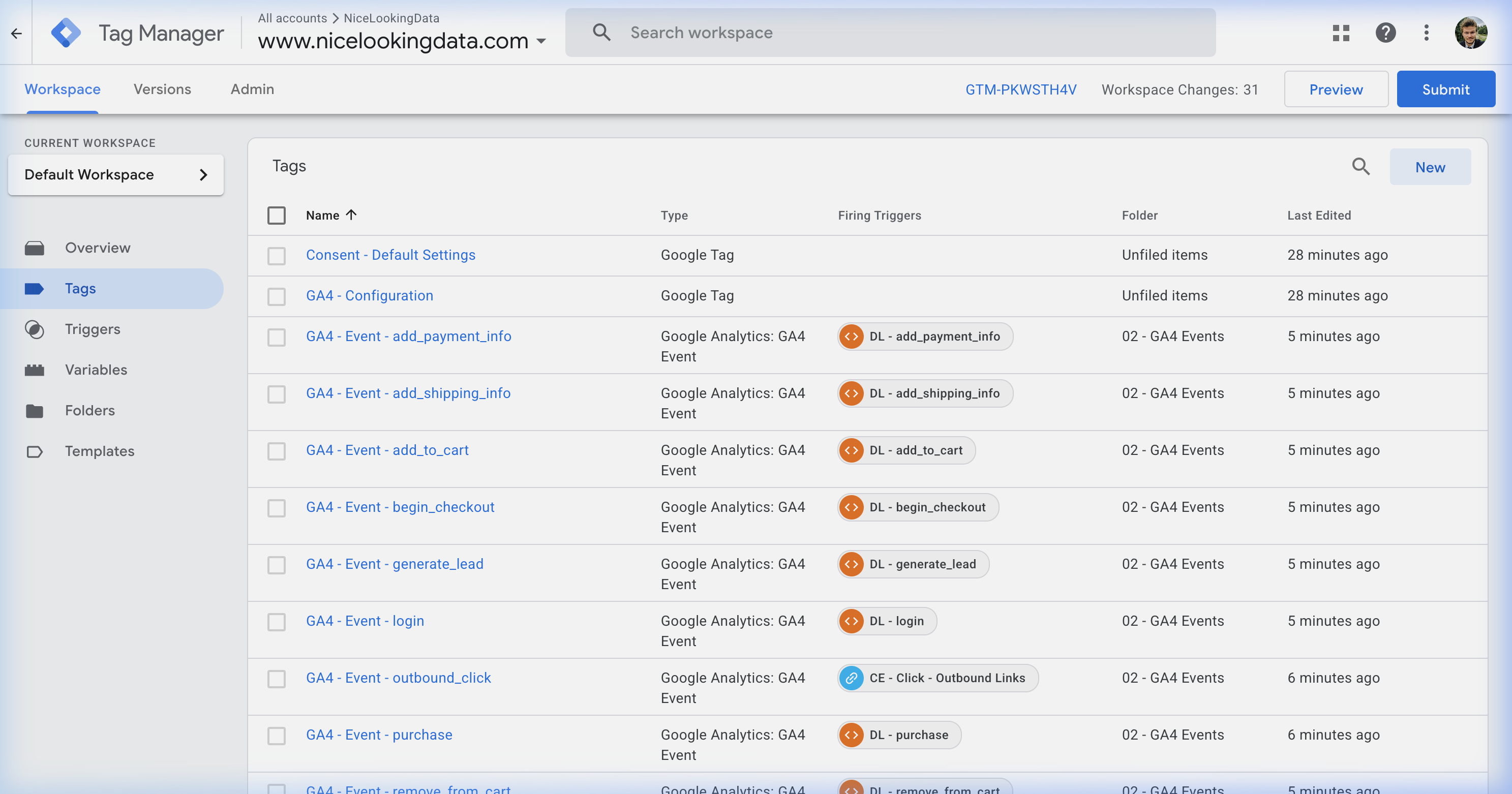The image size is (1512, 794).
Task: Select the Triggers section icon
Action: pyautogui.click(x=35, y=329)
